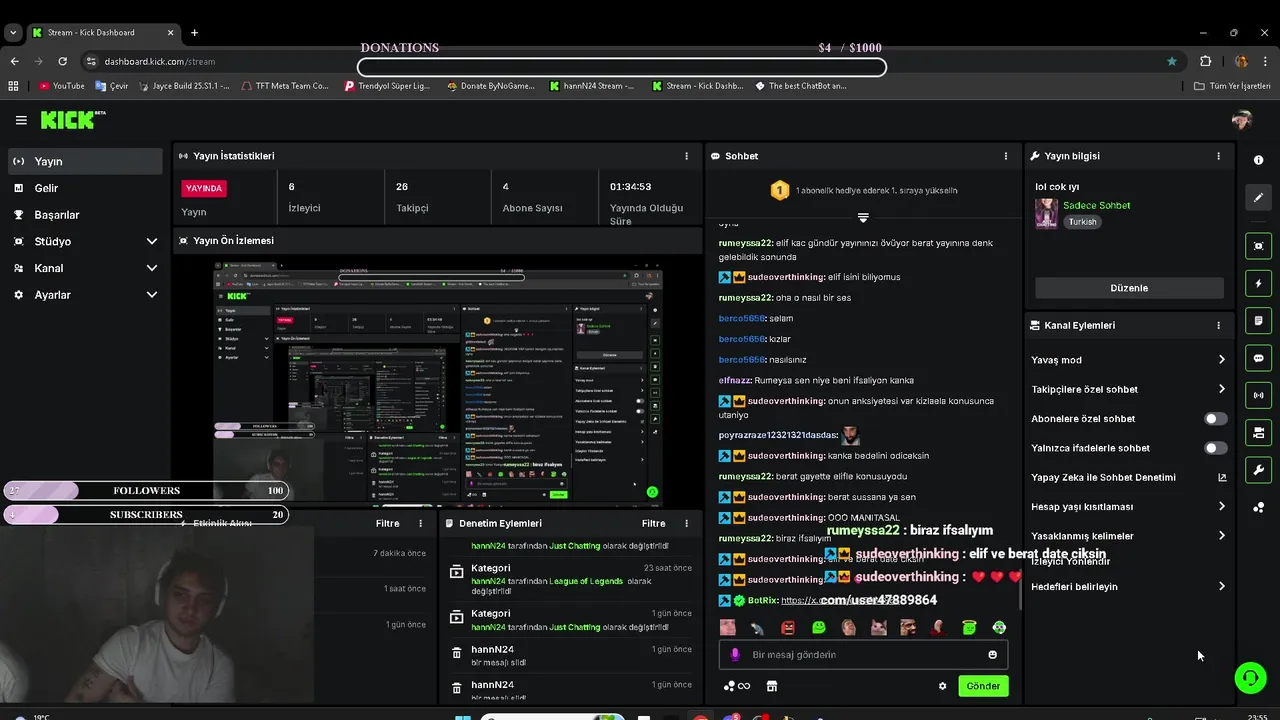Click the wrench icon in the right sidebar
The width and height of the screenshot is (1280, 720).
click(x=1258, y=470)
